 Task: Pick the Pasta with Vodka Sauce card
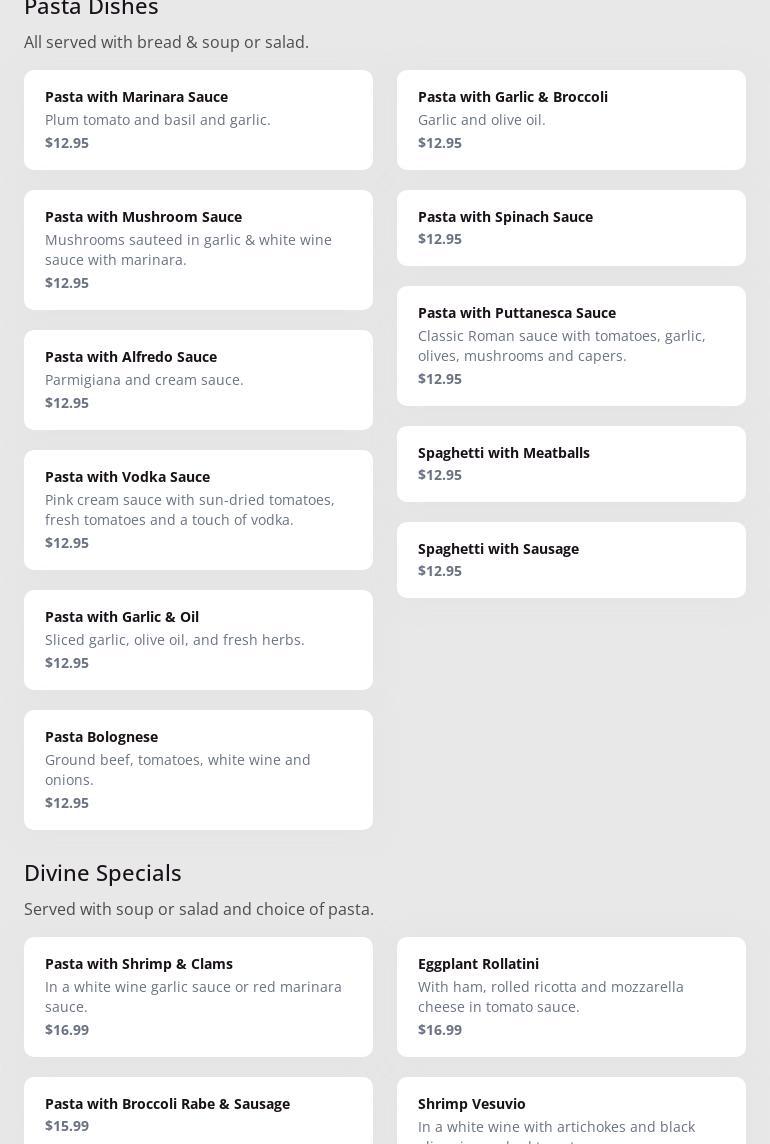tap(198, 510)
